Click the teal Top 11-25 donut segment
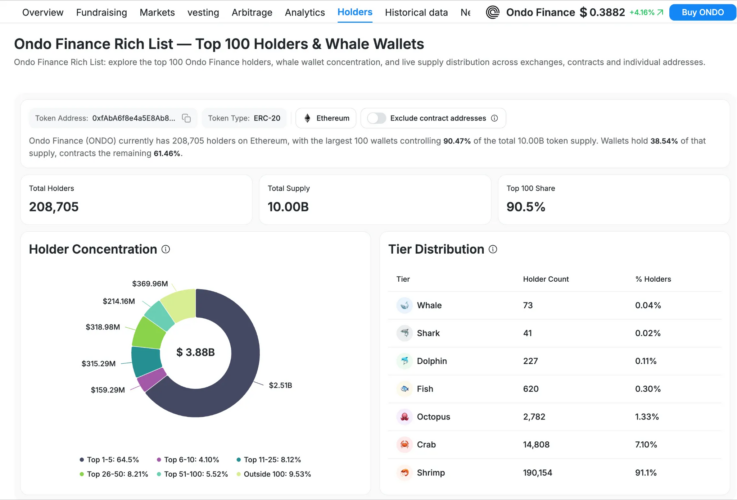 pos(146,361)
